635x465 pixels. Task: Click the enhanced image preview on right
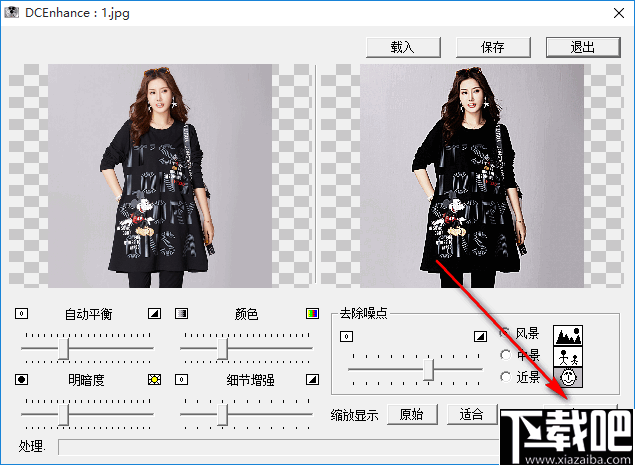[472, 176]
